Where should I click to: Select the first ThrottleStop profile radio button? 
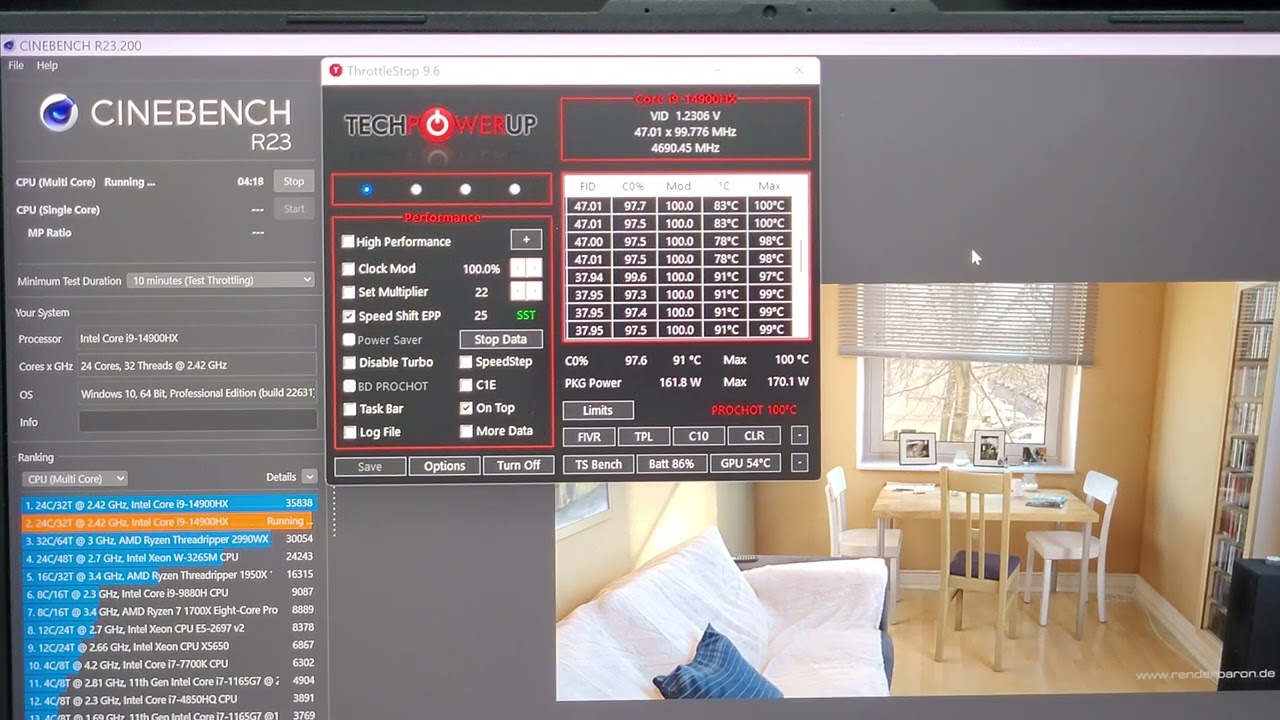pos(367,189)
